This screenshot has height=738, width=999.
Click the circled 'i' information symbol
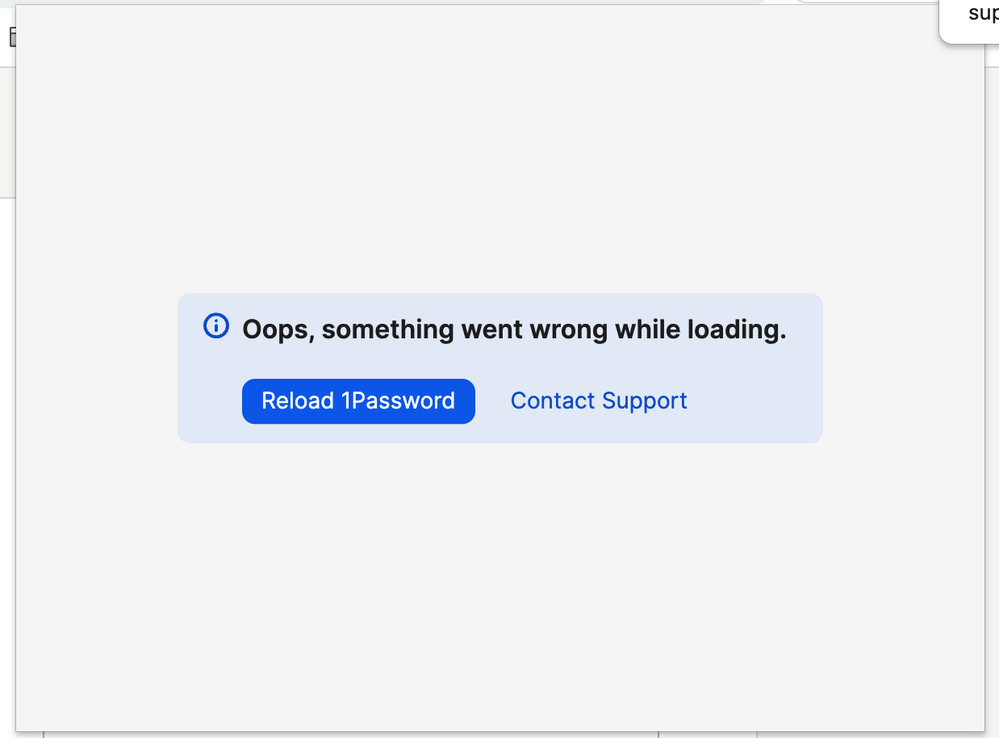point(216,326)
